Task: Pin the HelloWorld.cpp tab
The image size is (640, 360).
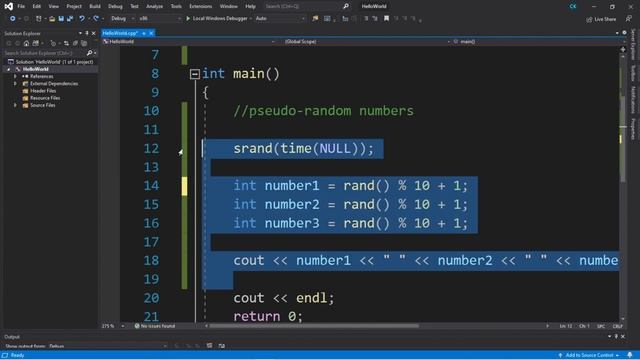Action: click(144, 33)
